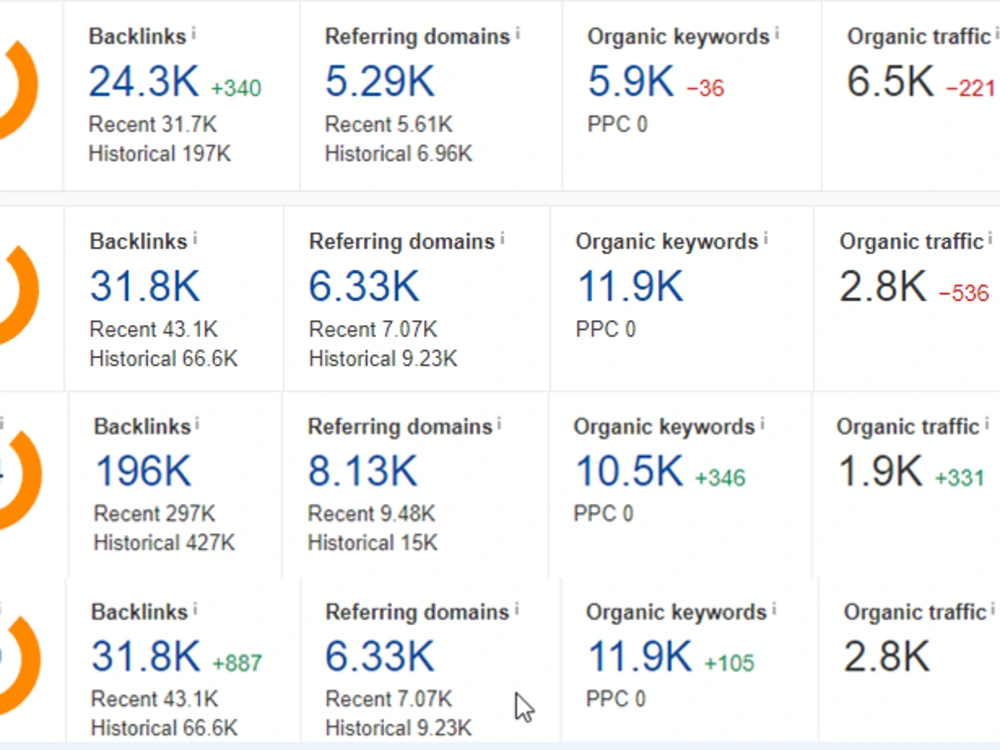The image size is (1000, 750).
Task: Open the 24.3K backlinks value
Action: pos(144,82)
